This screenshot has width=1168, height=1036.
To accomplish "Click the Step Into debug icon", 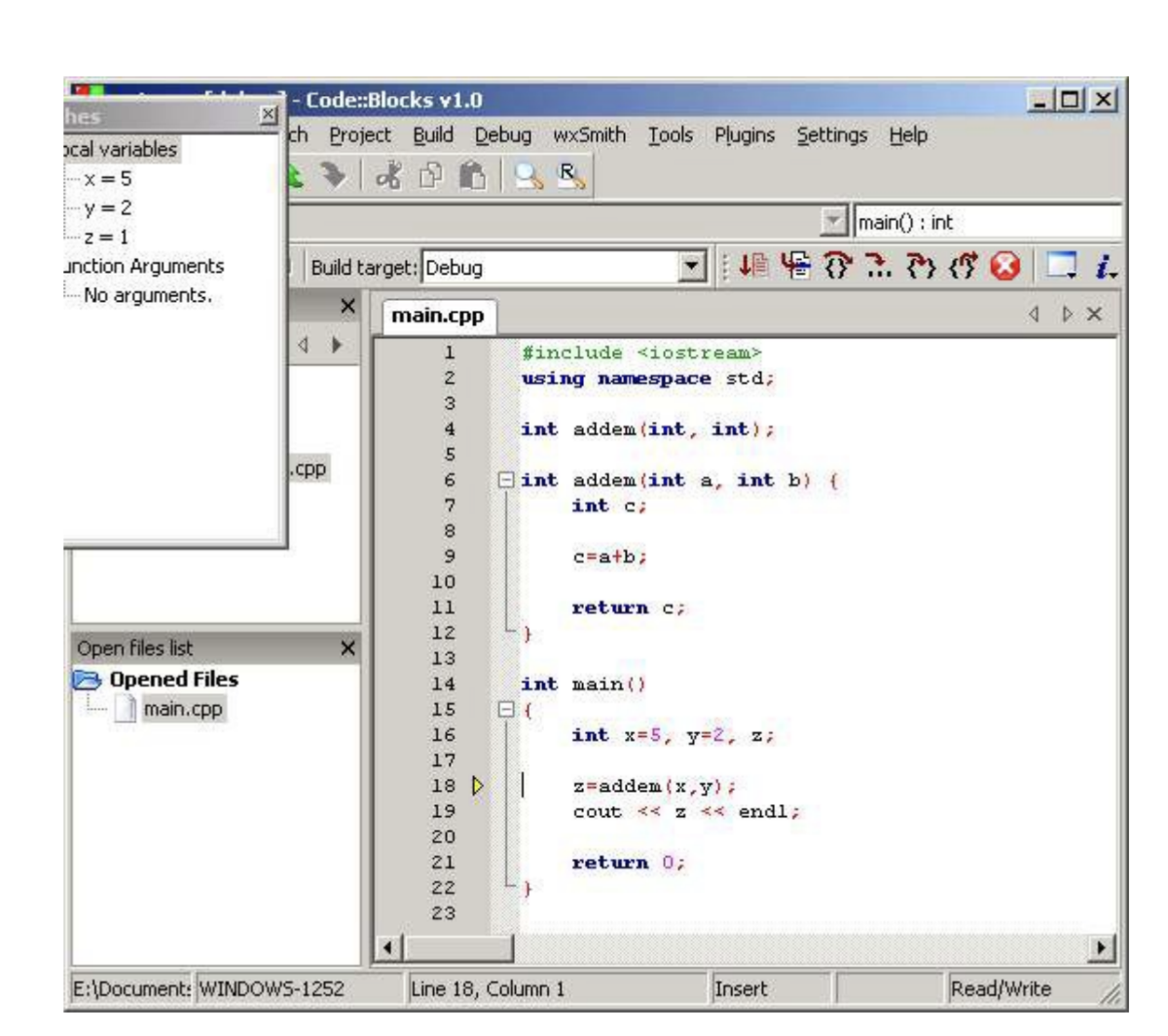I will [x=920, y=265].
